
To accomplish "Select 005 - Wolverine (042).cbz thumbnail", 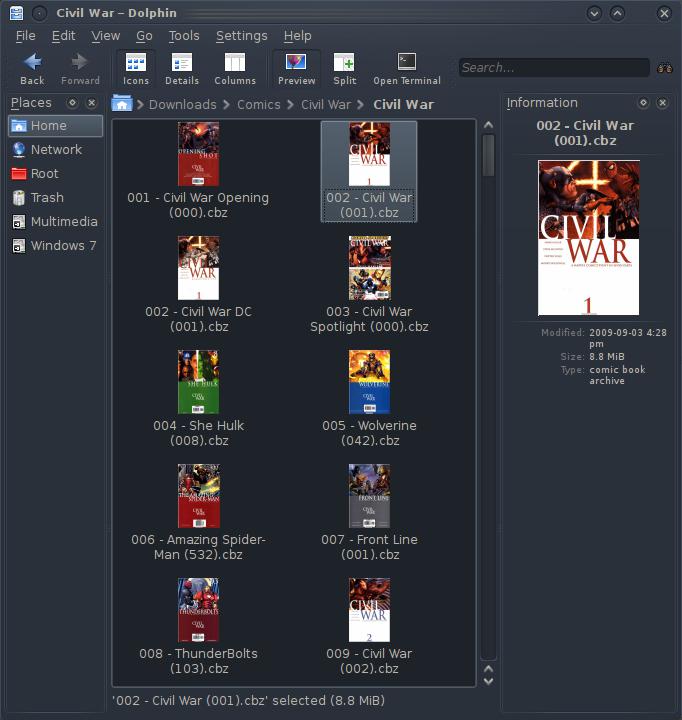I will pos(369,382).
